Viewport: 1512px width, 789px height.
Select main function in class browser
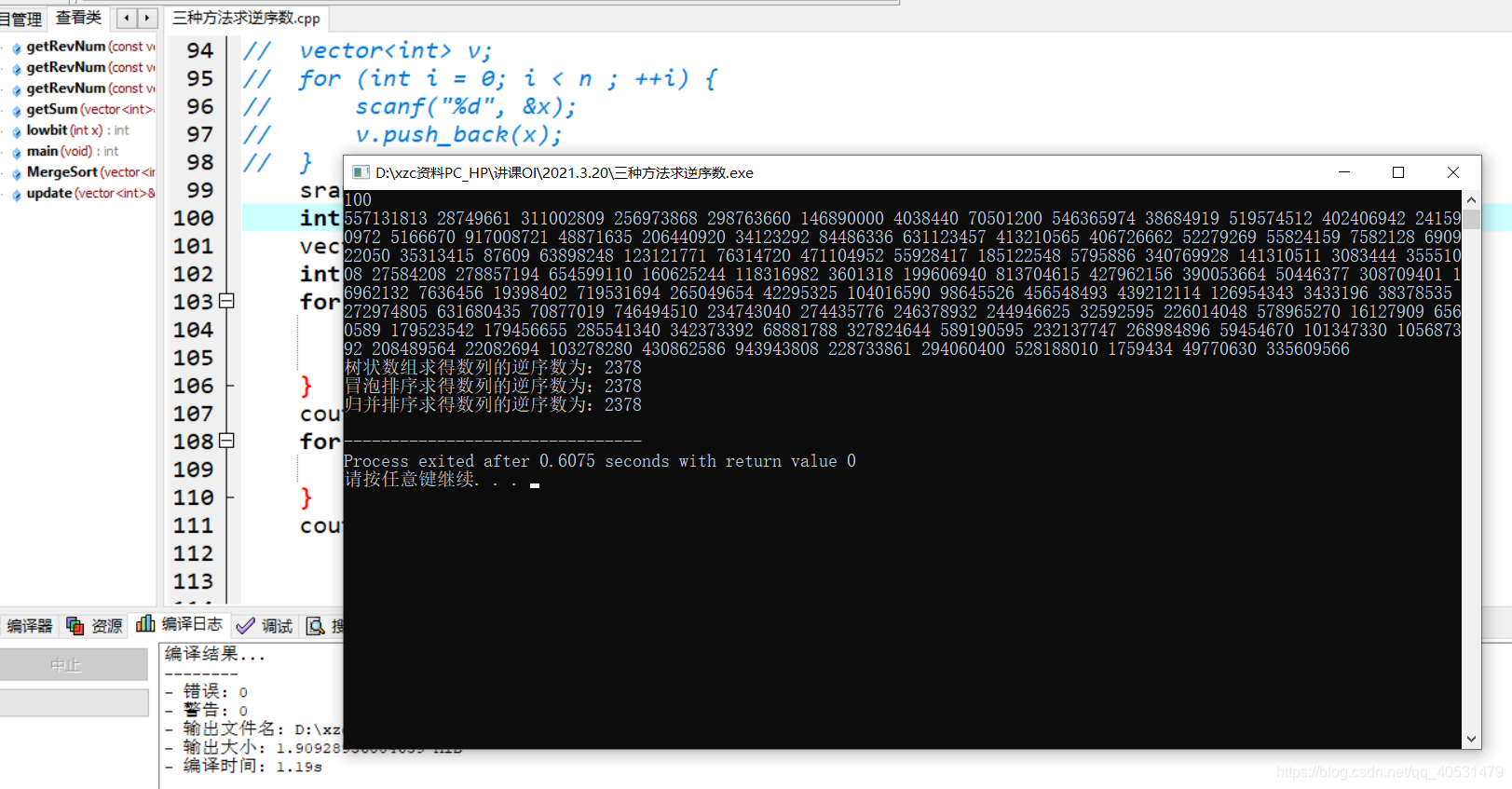[x=73, y=151]
